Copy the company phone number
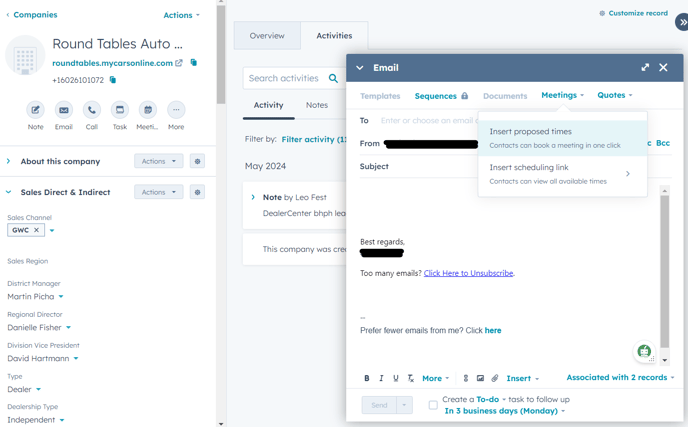This screenshot has width=688, height=427. [x=113, y=80]
